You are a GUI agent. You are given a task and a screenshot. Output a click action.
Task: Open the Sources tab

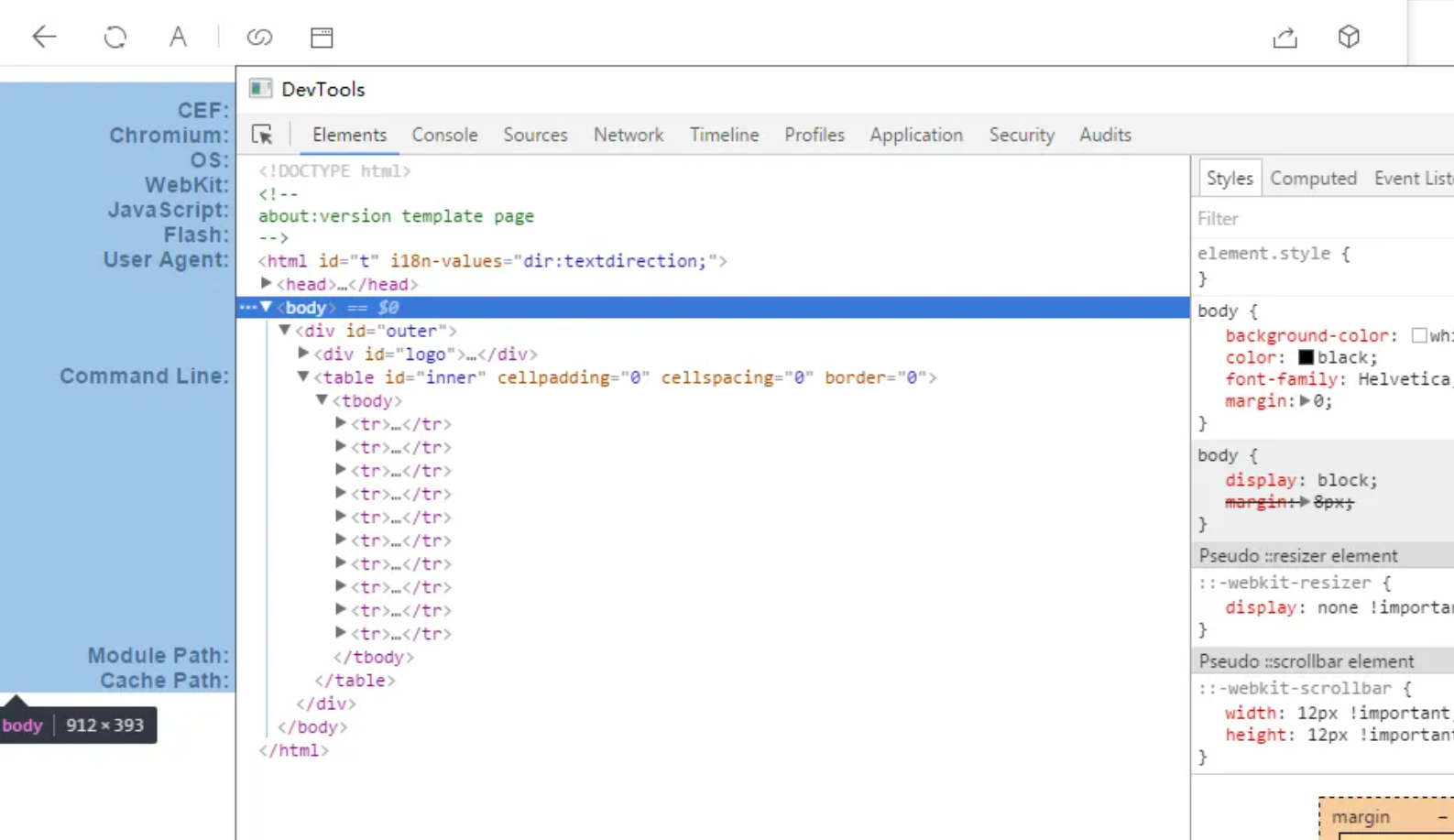tap(535, 135)
